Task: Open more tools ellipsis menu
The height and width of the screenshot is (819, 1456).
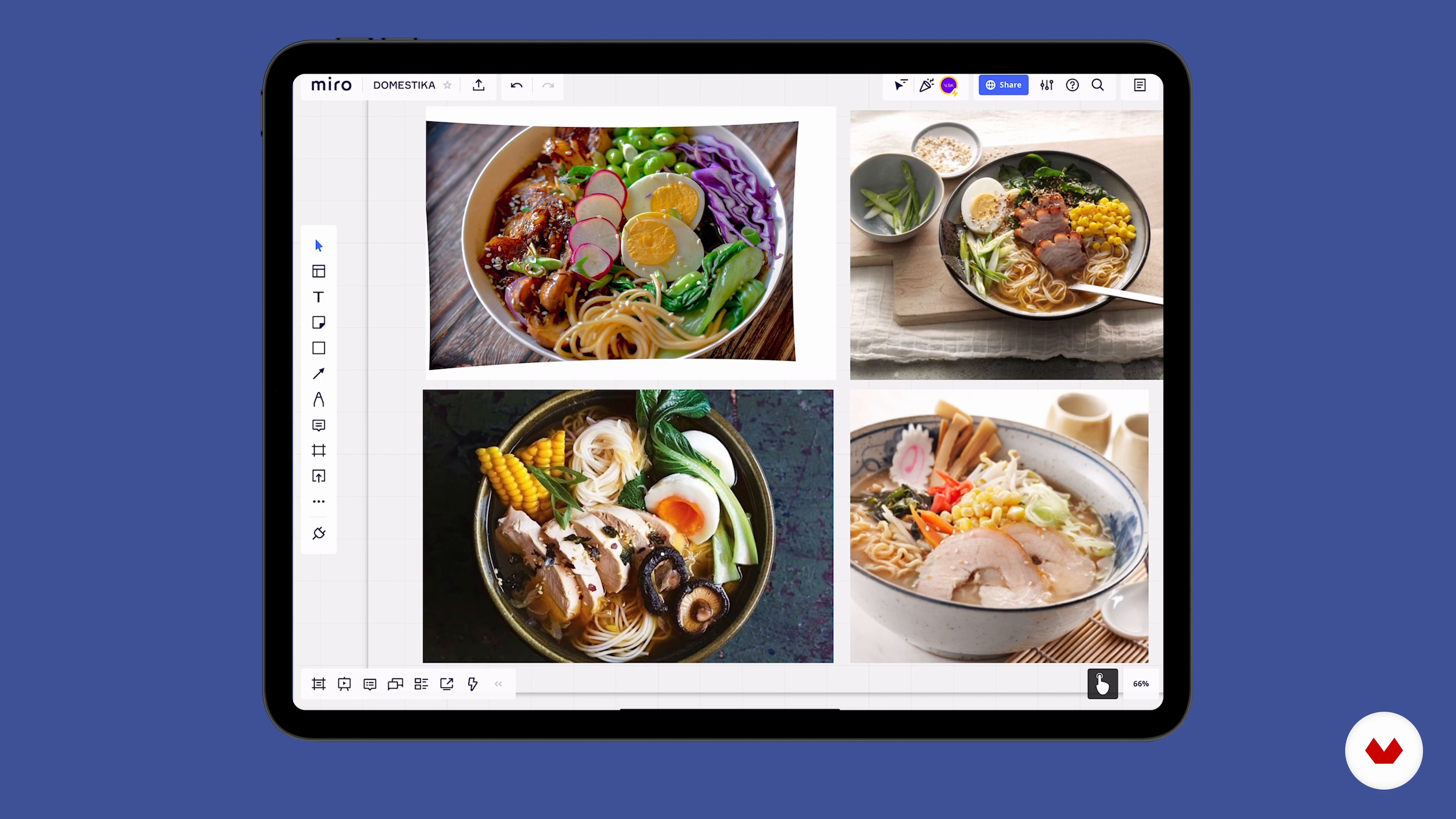Action: coord(319,501)
